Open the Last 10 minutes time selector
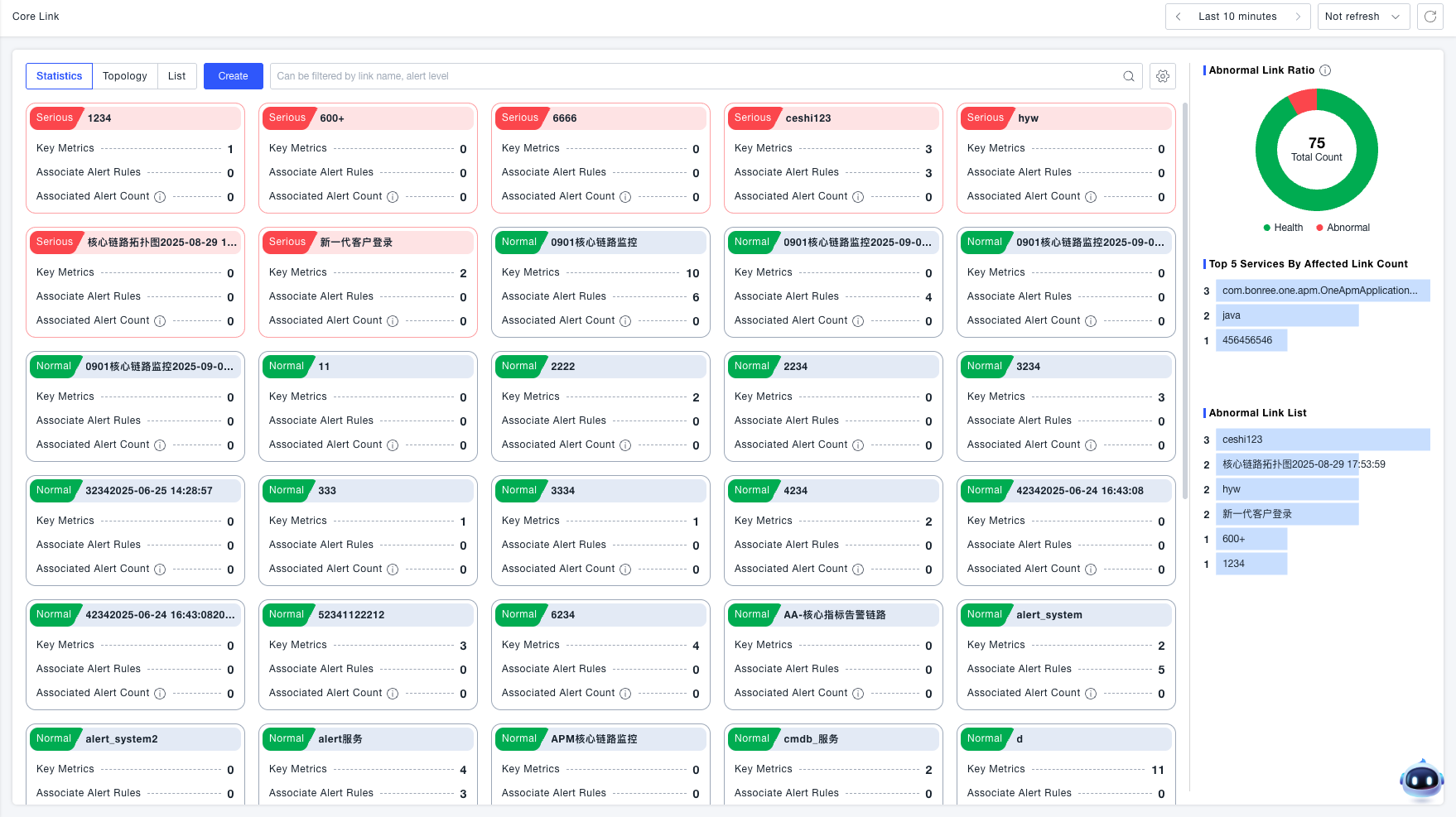The image size is (1456, 817). [x=1237, y=17]
